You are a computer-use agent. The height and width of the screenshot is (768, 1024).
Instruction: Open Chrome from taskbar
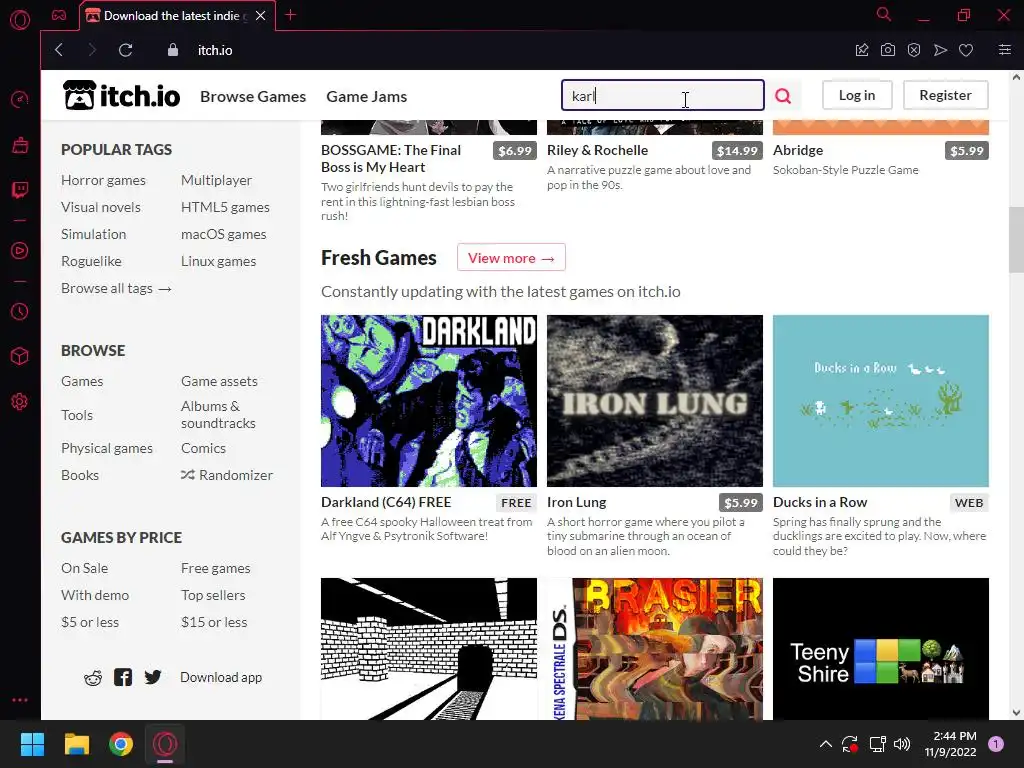[x=121, y=744]
